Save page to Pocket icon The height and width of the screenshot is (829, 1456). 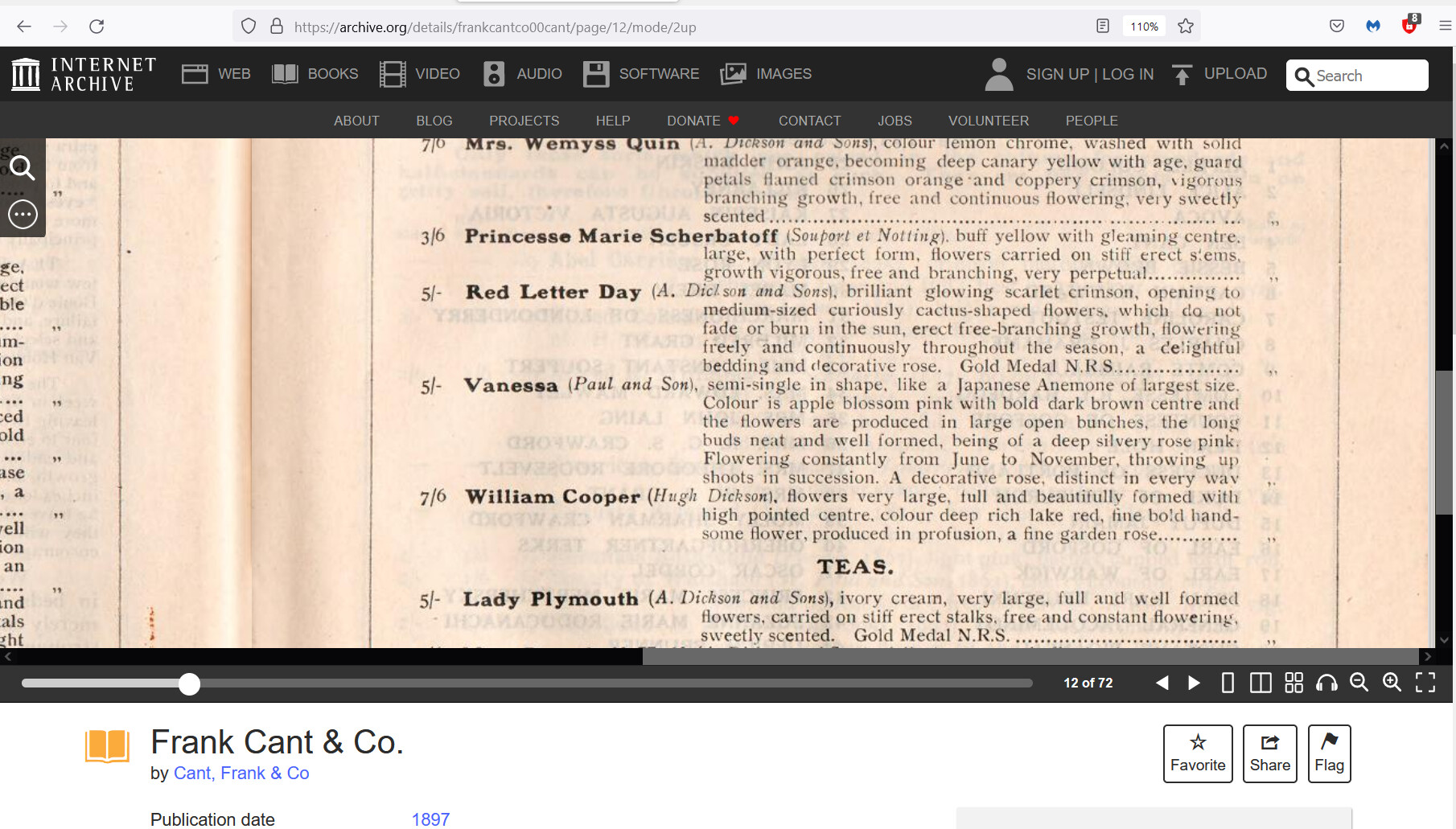click(1337, 27)
